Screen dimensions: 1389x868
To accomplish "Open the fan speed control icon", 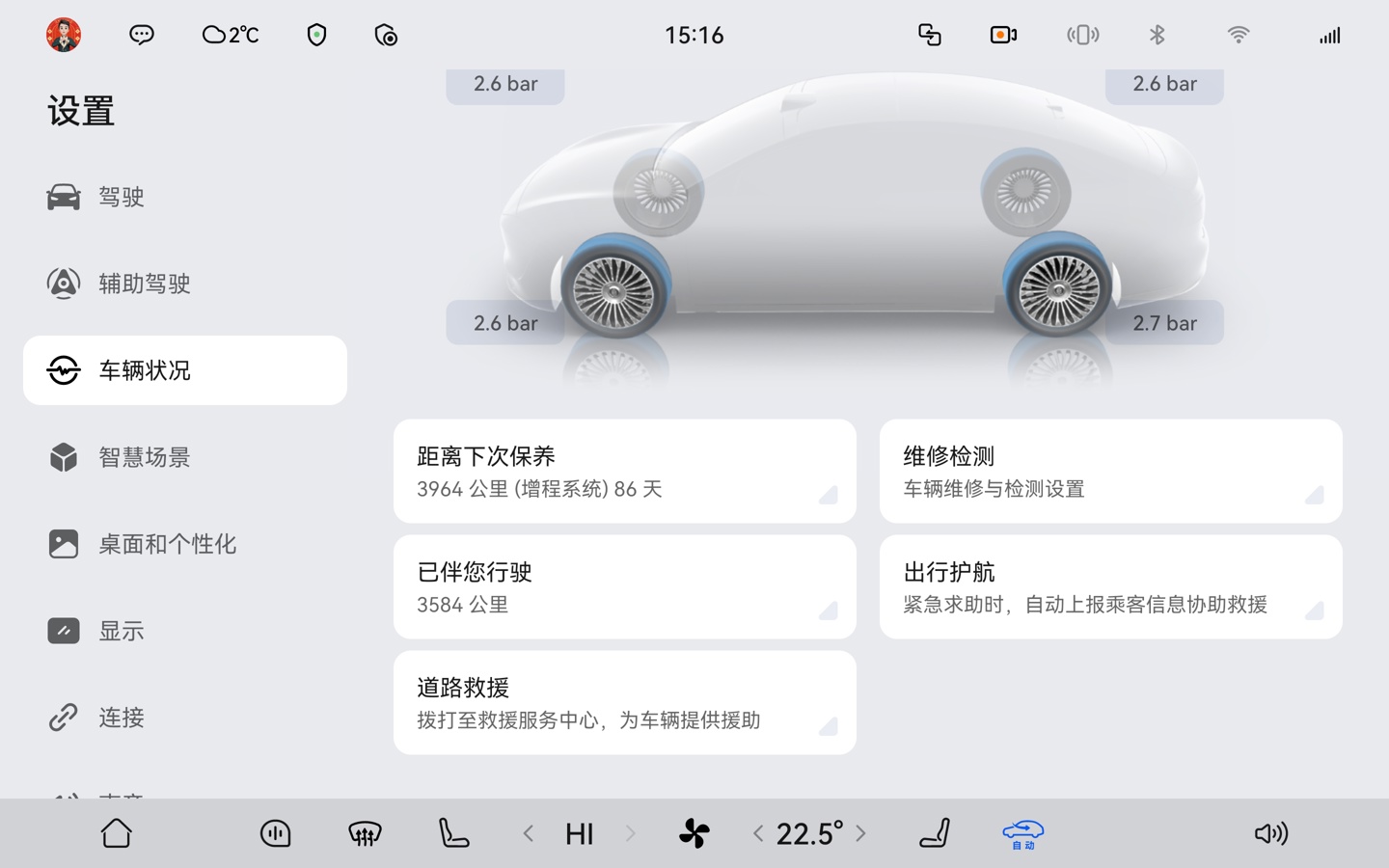I will pos(694,833).
